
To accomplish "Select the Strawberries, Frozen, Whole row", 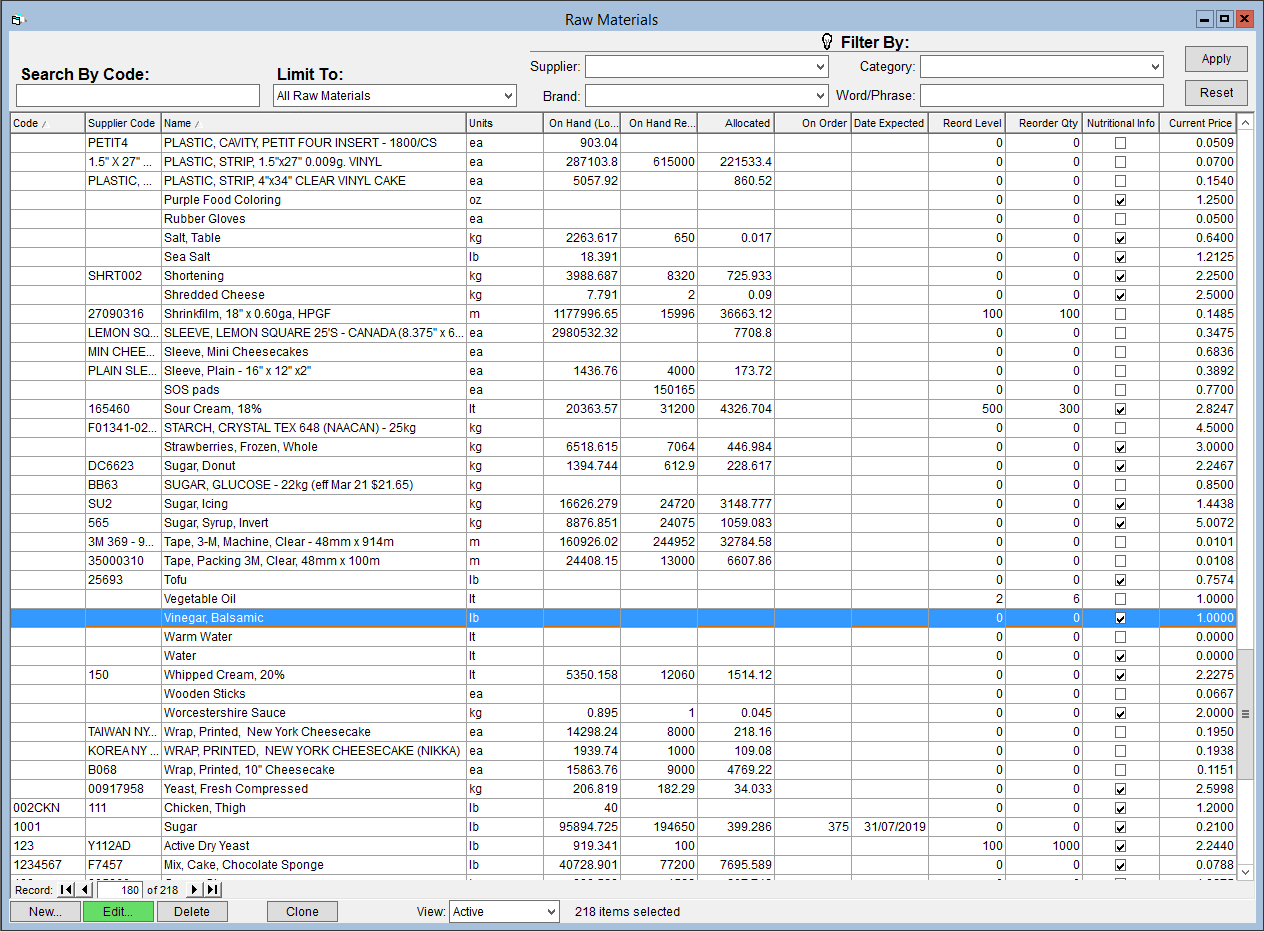I will click(x=623, y=447).
